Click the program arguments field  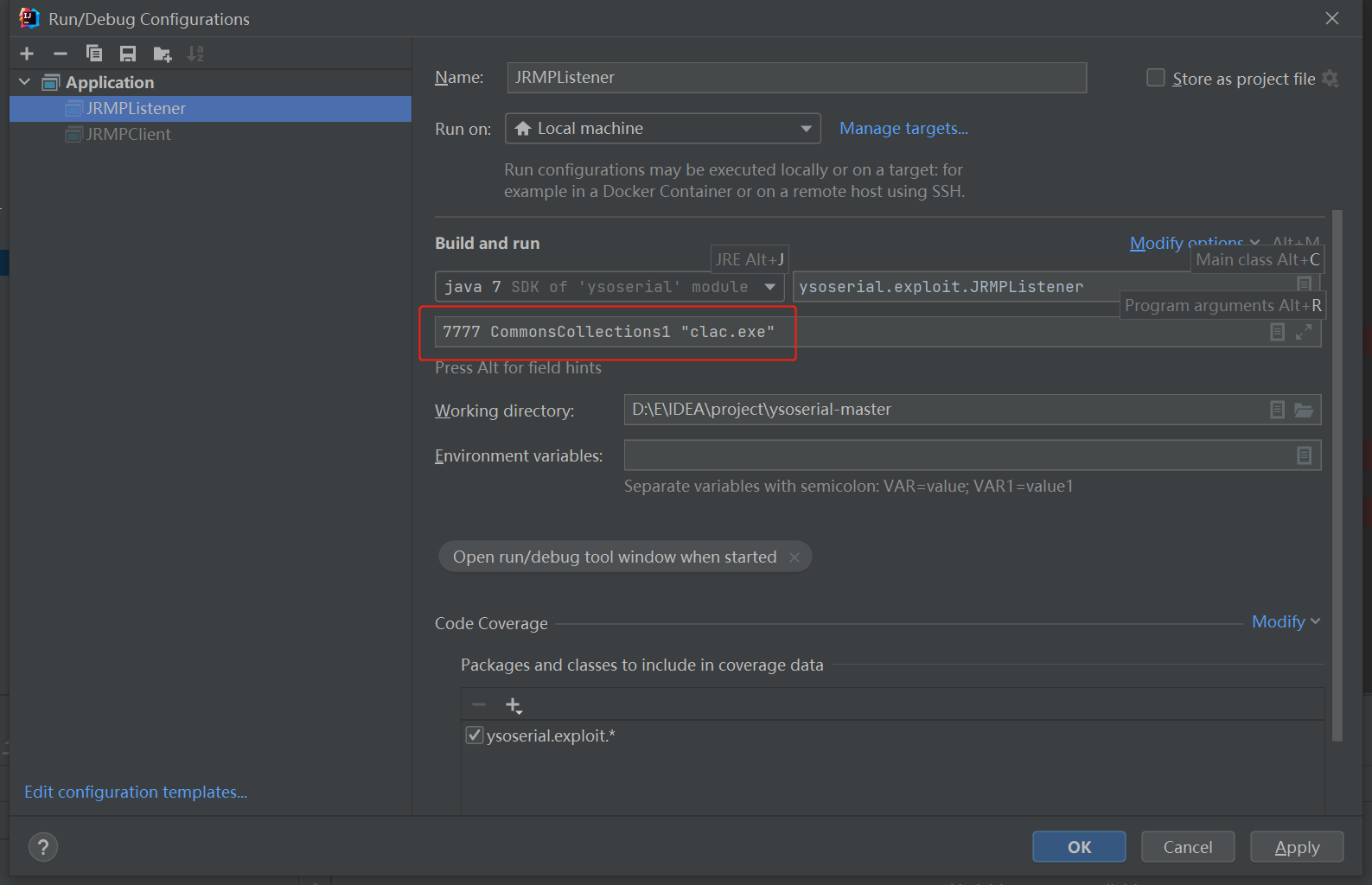pos(877,332)
